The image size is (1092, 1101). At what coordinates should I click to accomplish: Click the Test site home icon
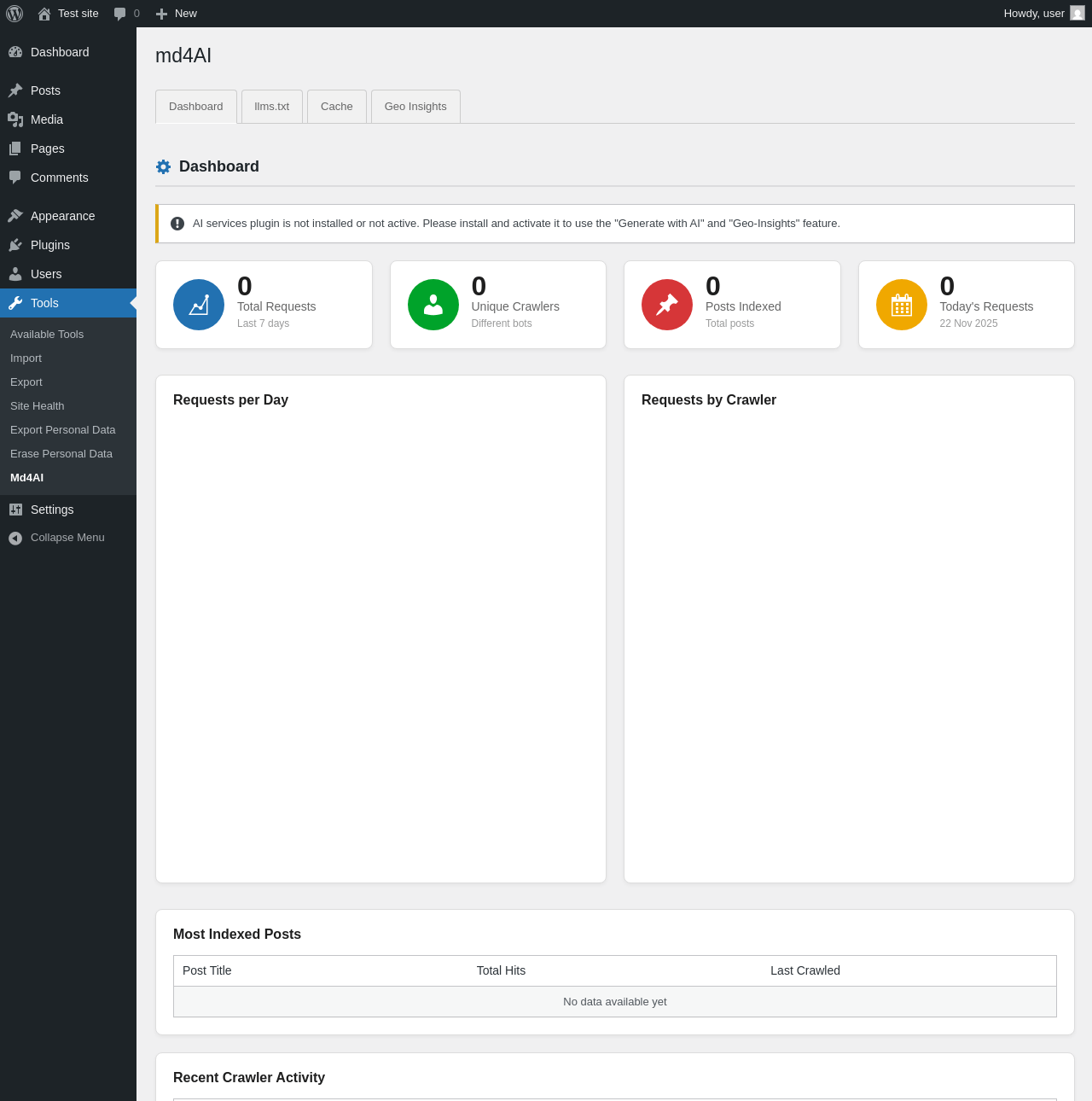(44, 14)
